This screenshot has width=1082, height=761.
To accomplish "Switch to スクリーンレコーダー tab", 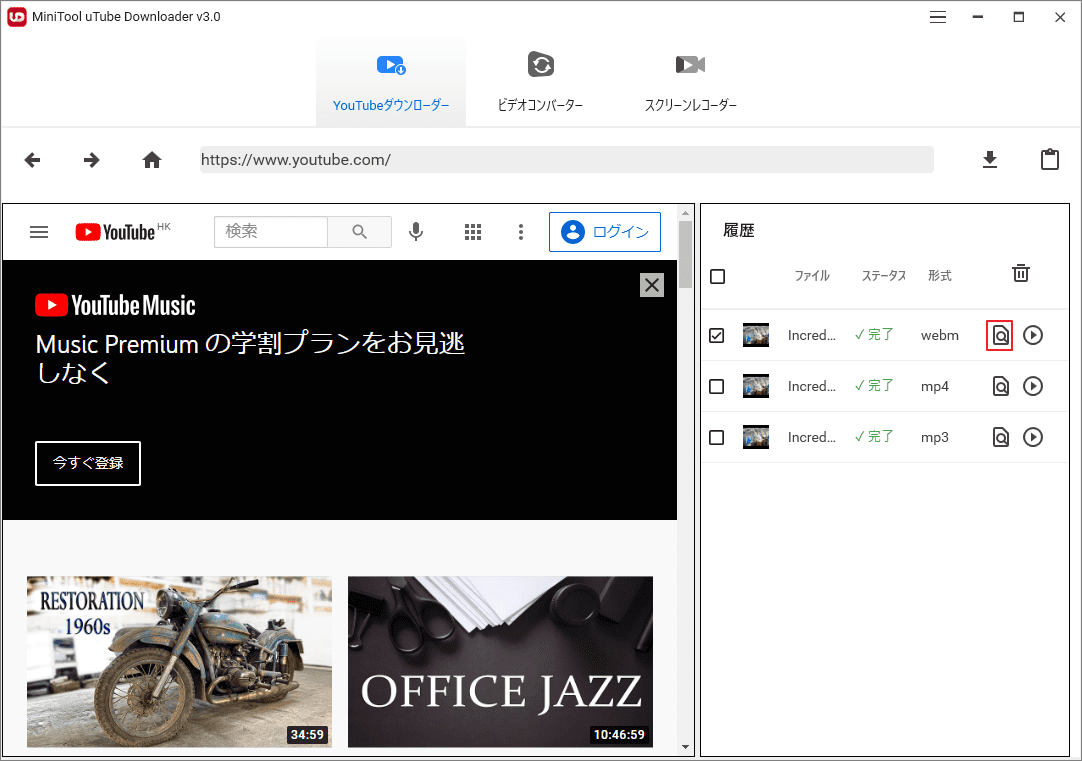I will [690, 81].
